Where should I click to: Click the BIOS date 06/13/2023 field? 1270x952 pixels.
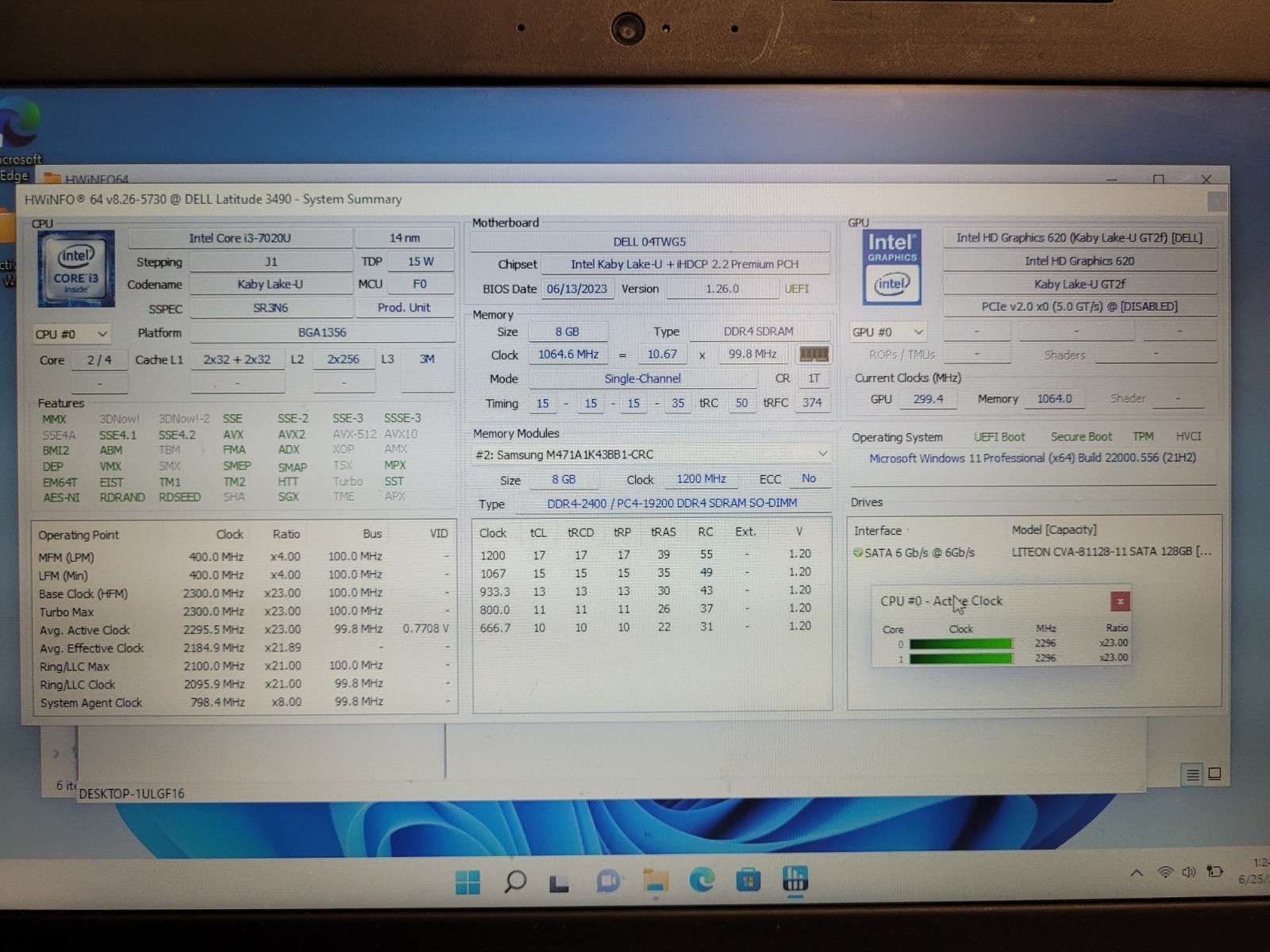point(577,289)
